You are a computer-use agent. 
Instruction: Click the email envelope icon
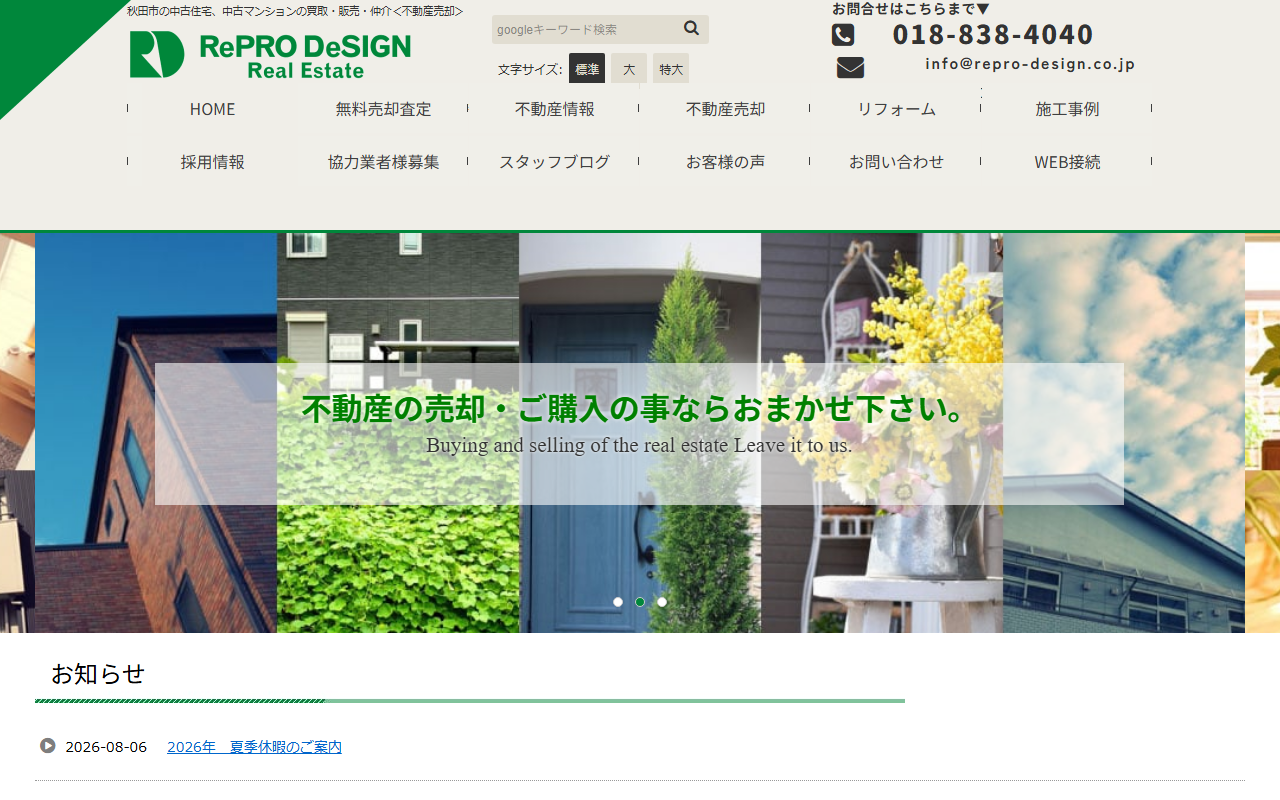[850, 68]
